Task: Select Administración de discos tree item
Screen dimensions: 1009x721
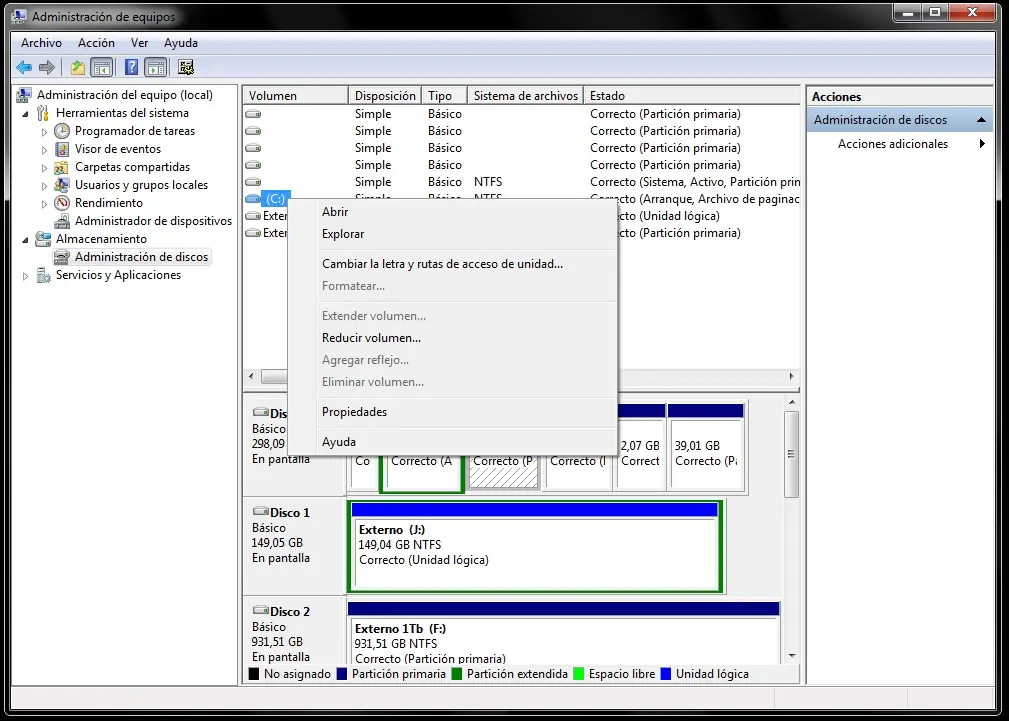Action: point(142,257)
